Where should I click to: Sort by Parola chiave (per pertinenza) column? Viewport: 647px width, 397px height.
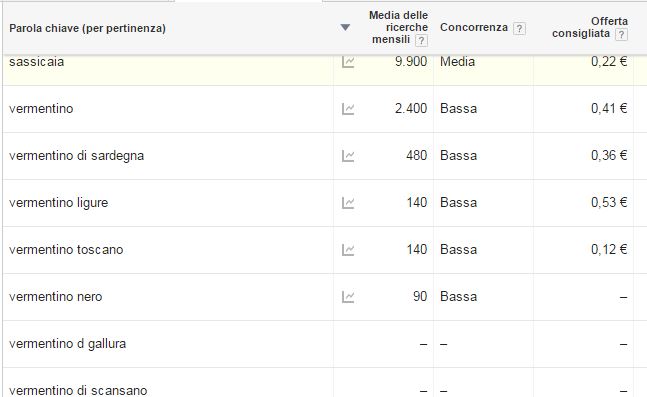click(87, 28)
